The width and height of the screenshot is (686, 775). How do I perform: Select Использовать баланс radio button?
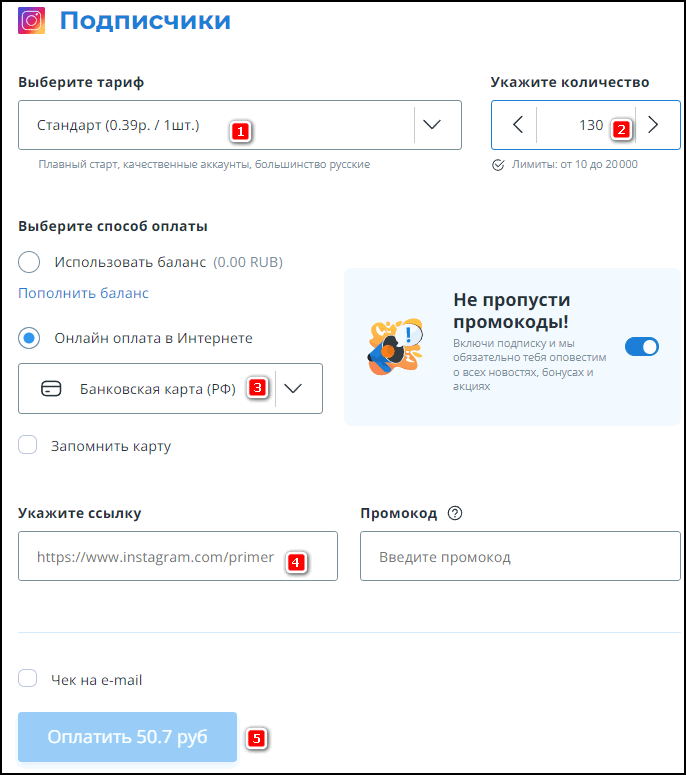point(29,261)
